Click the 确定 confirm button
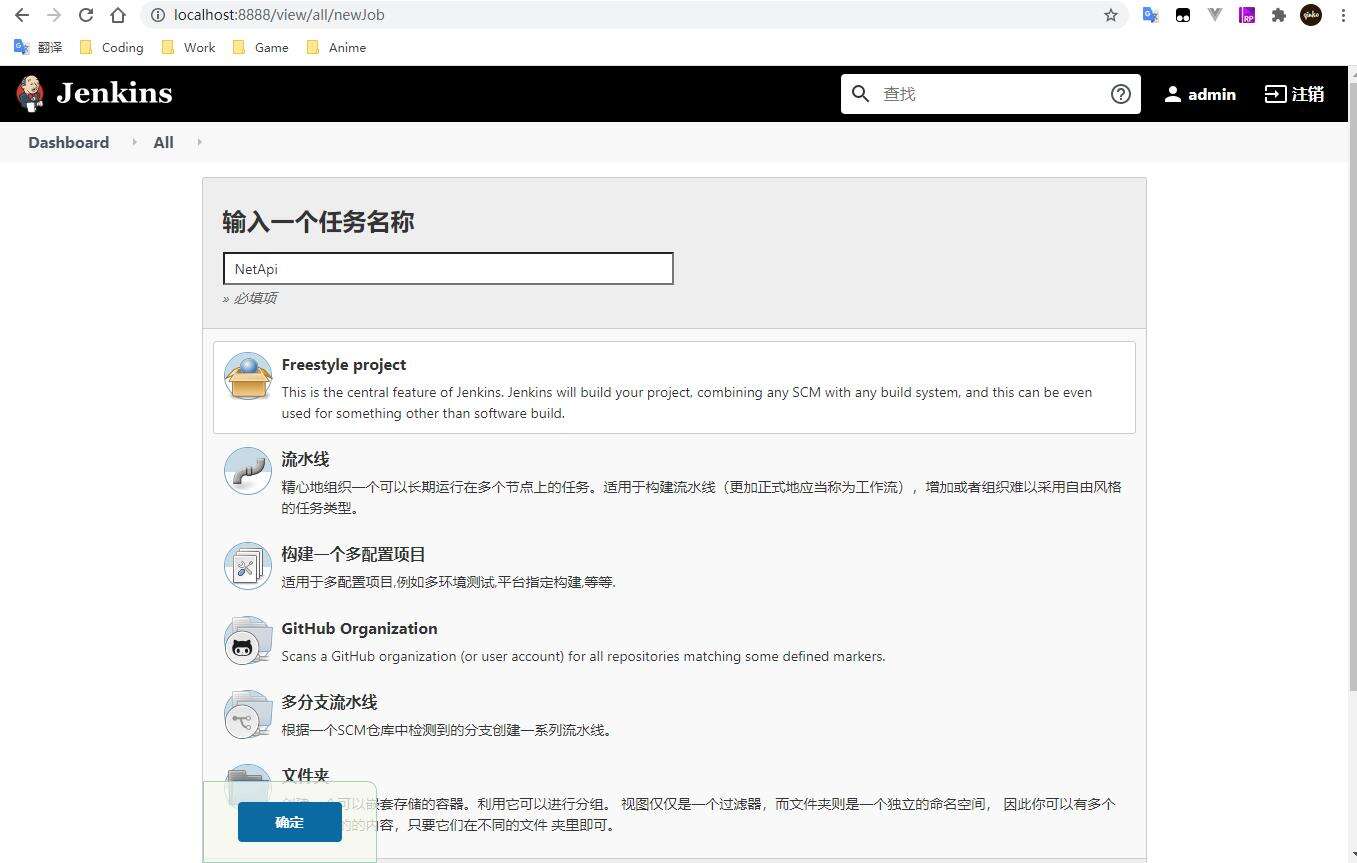The image size is (1357, 863). 290,822
